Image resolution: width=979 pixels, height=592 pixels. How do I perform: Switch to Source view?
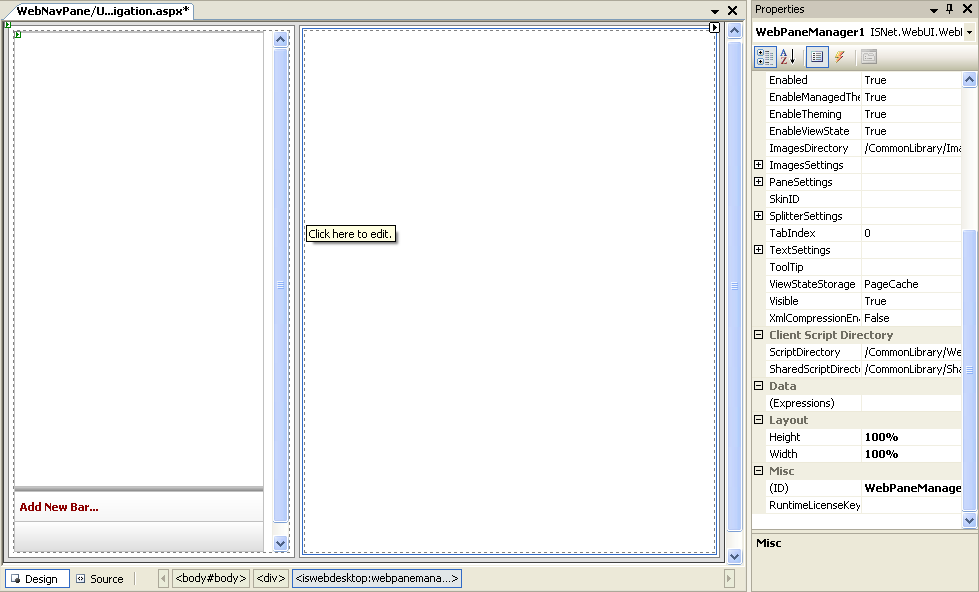point(100,579)
